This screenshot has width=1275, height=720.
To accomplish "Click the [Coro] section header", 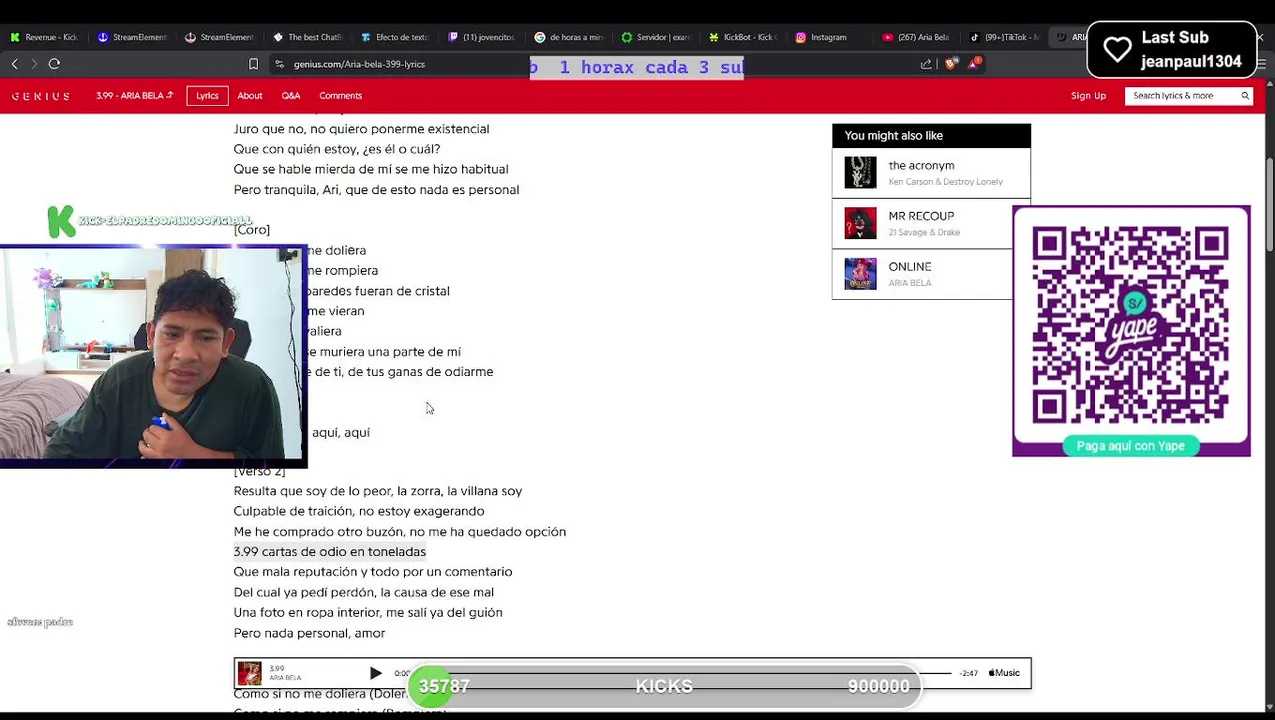I will (252, 230).
